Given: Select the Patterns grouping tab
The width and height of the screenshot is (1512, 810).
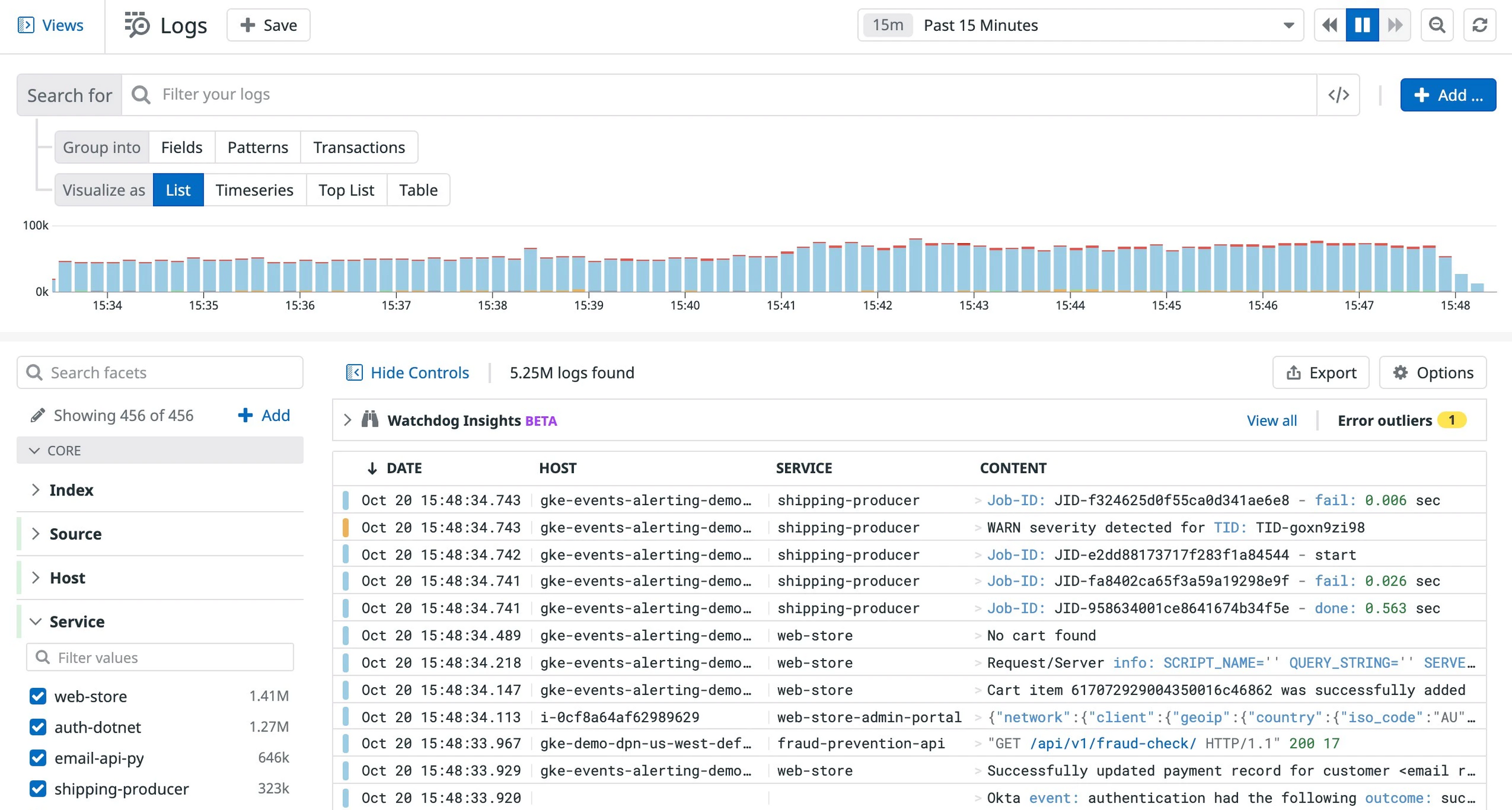Looking at the screenshot, I should click(x=258, y=147).
